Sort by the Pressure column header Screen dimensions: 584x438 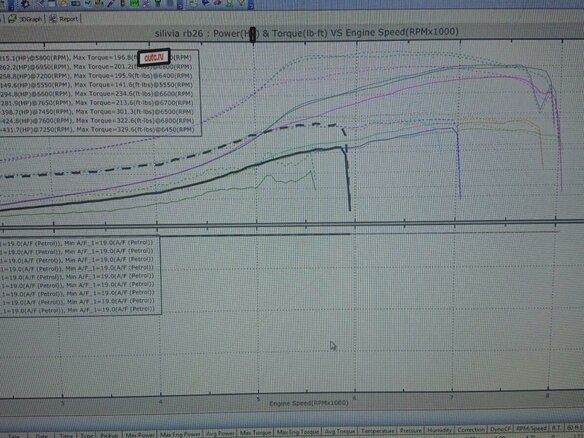[x=410, y=430]
